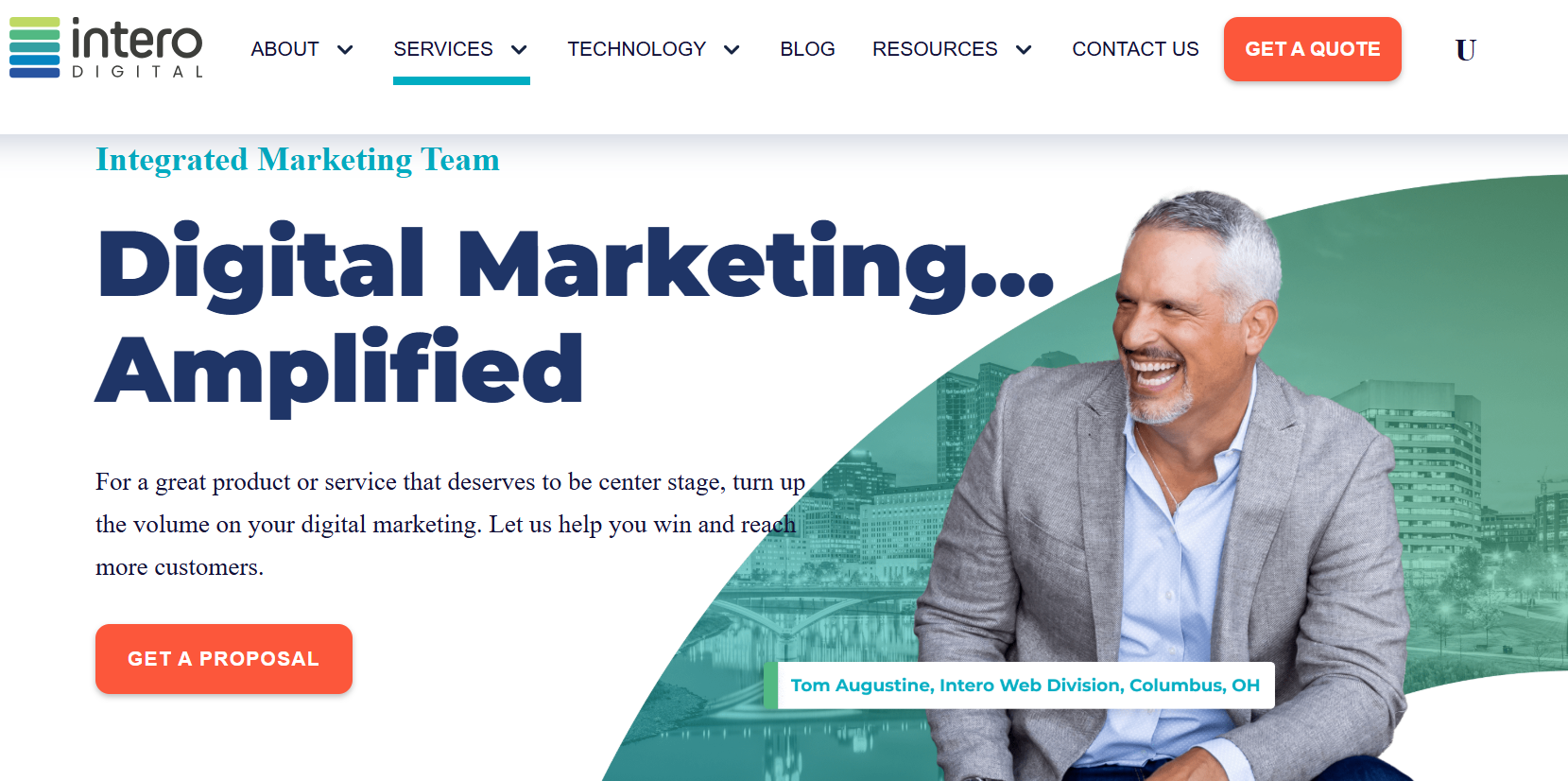Open the Technology menu item
The image size is (1568, 781).
click(636, 49)
